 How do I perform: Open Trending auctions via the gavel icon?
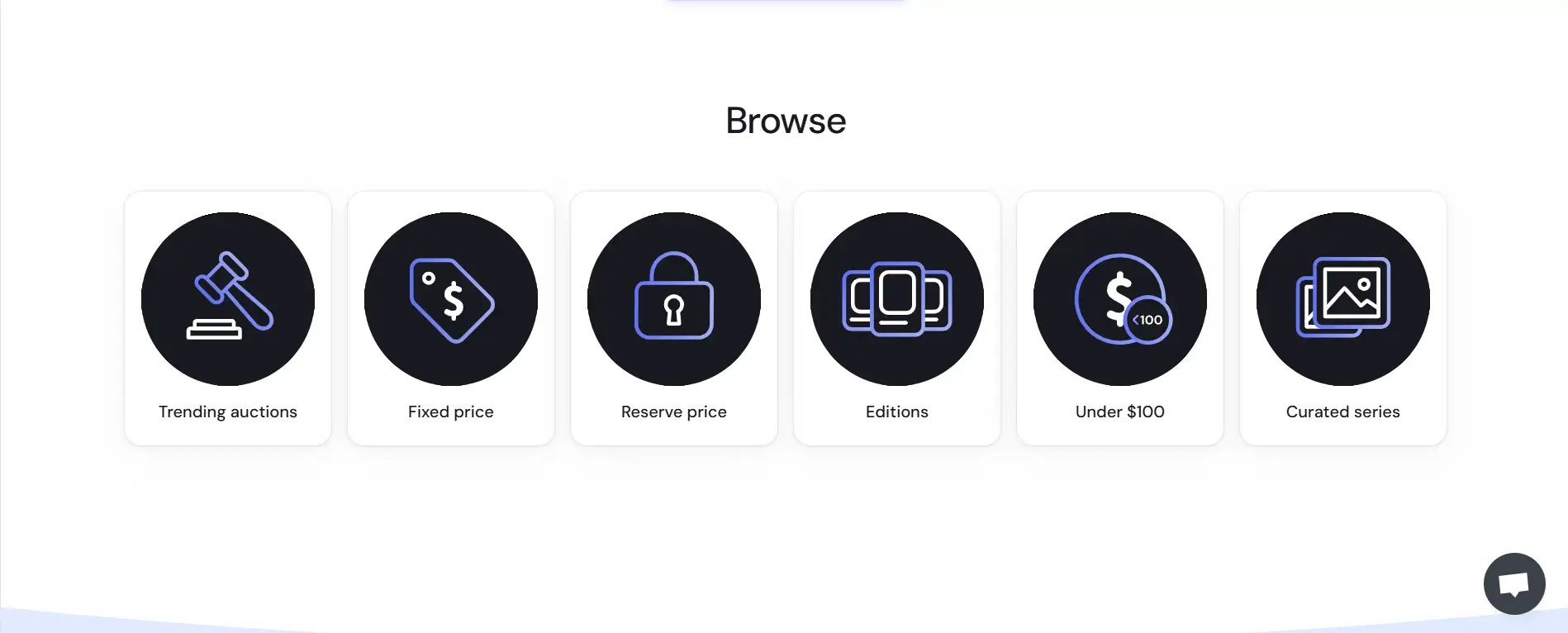coord(228,299)
